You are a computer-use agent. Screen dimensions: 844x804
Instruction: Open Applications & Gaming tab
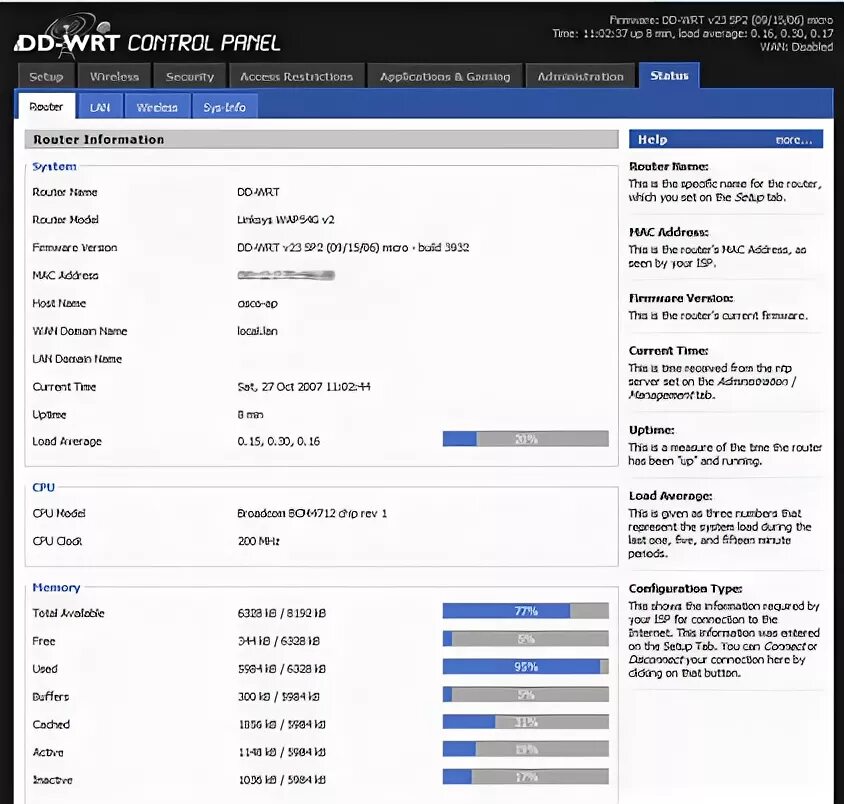445,76
